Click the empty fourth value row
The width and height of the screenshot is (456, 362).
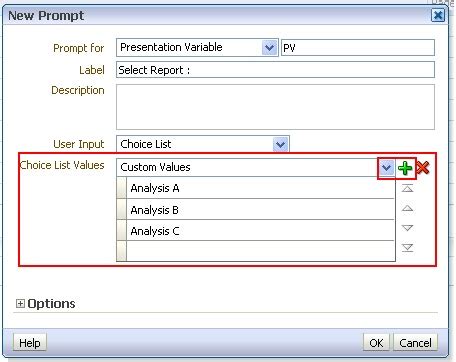[x=260, y=251]
